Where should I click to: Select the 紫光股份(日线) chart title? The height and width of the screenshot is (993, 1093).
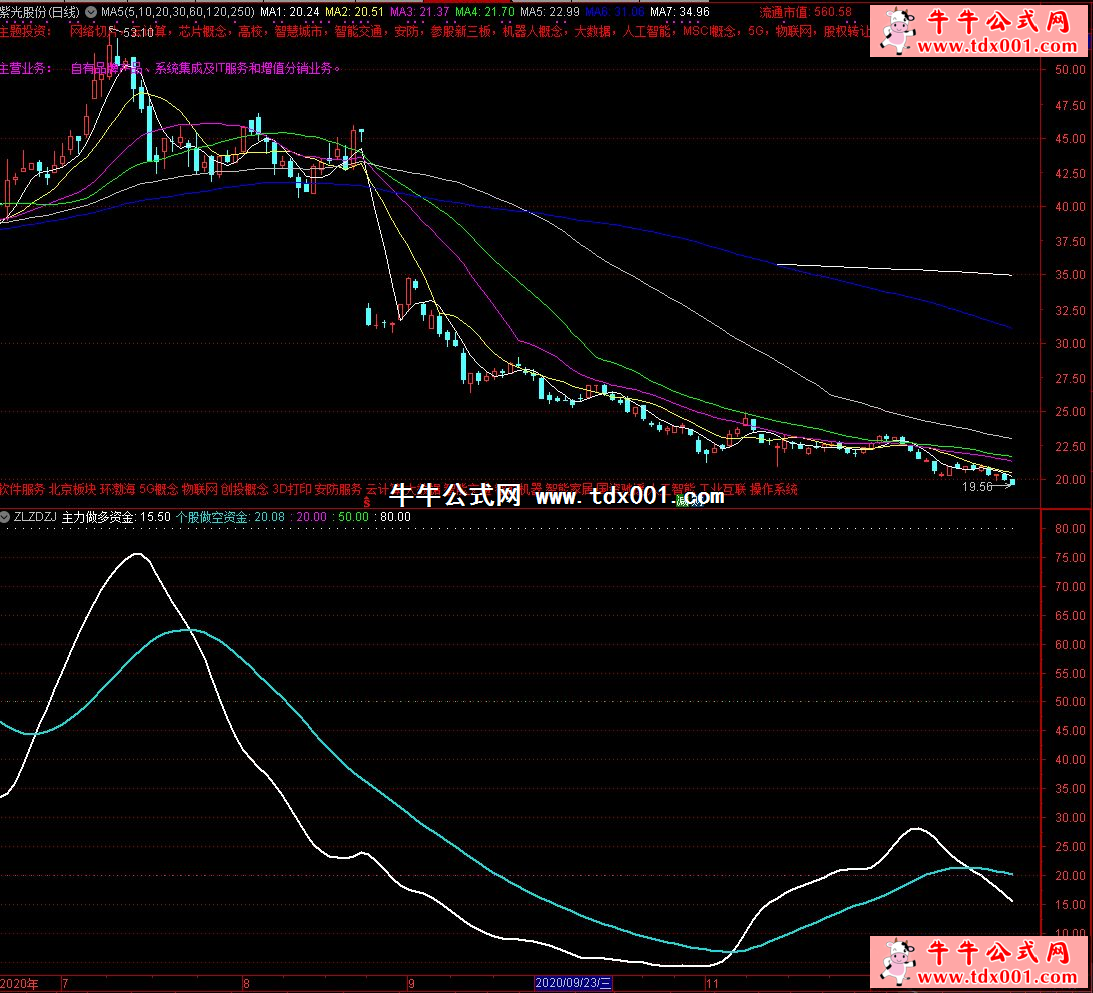pyautogui.click(x=41, y=12)
